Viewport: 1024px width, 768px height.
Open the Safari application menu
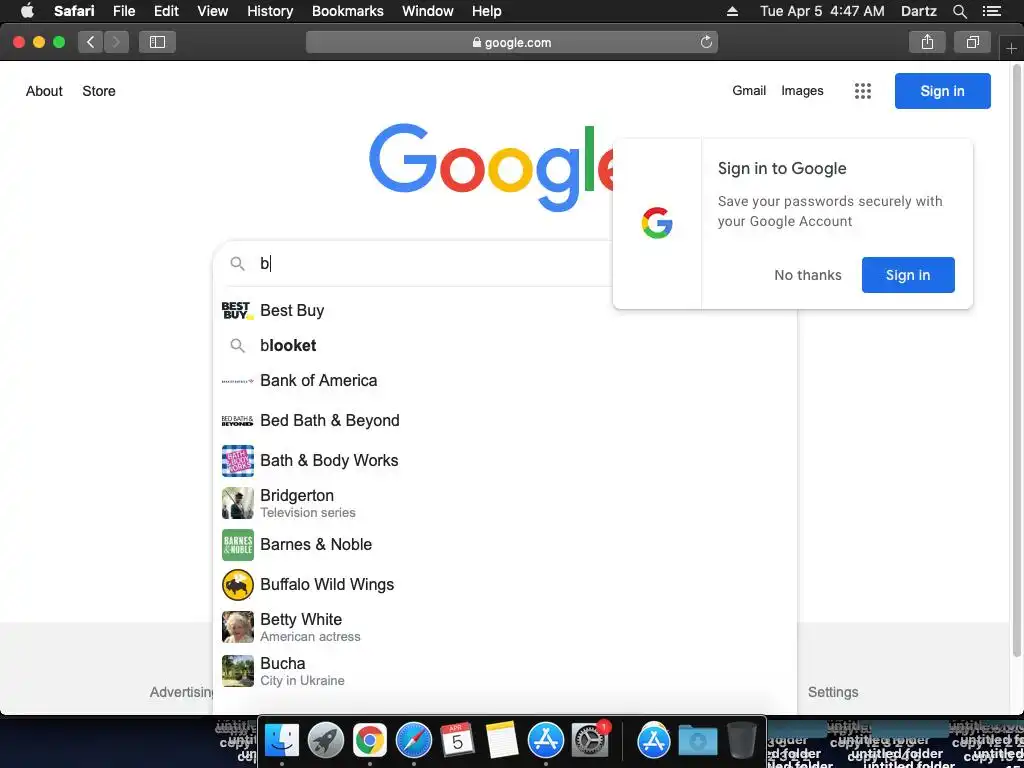tap(74, 11)
